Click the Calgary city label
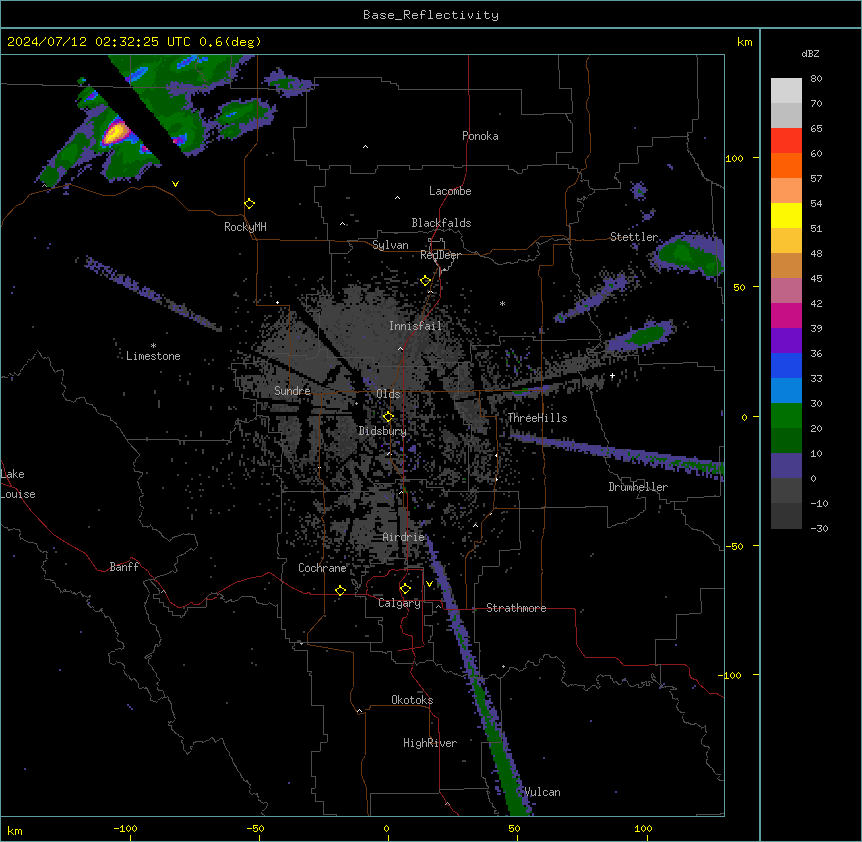Screen dimensions: 862x842 click(399, 603)
